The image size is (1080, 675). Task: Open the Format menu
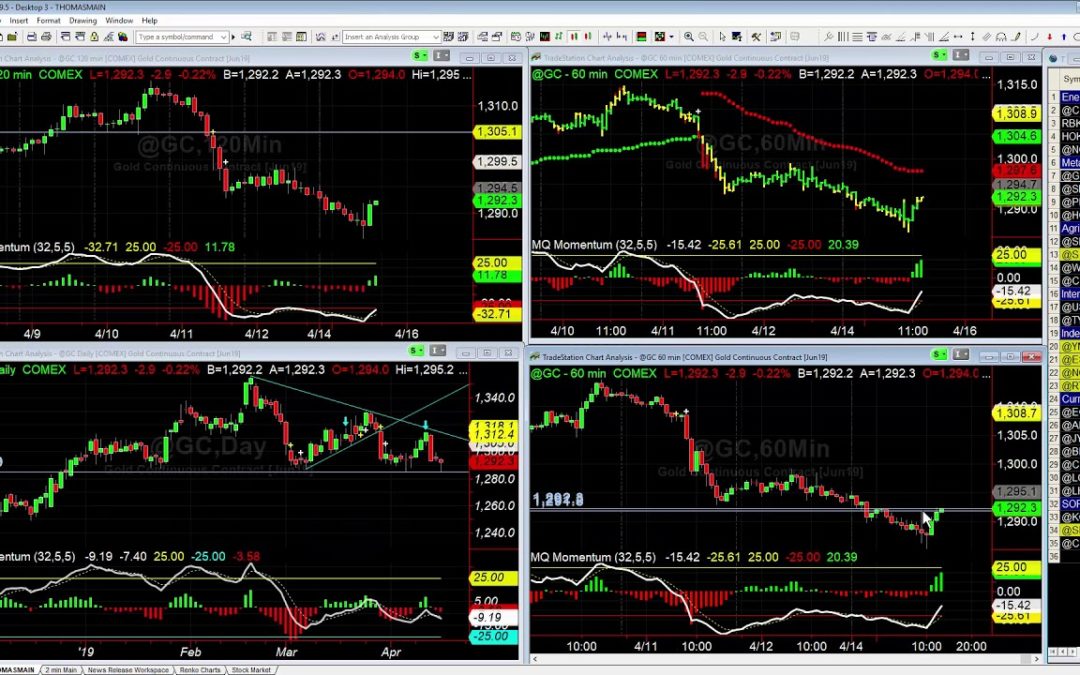48,21
